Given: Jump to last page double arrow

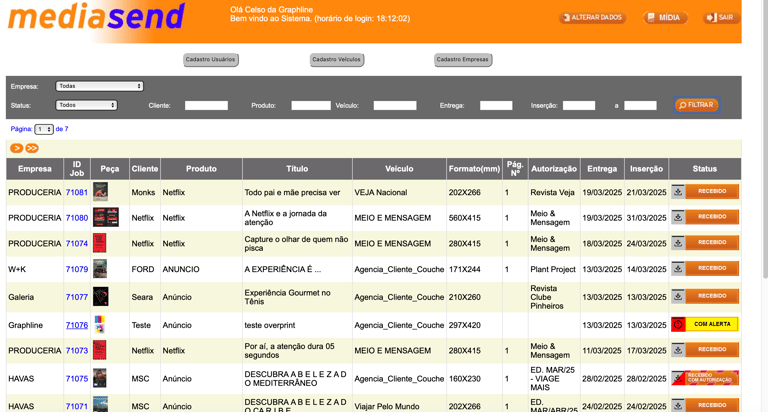Looking at the screenshot, I should click(x=32, y=148).
